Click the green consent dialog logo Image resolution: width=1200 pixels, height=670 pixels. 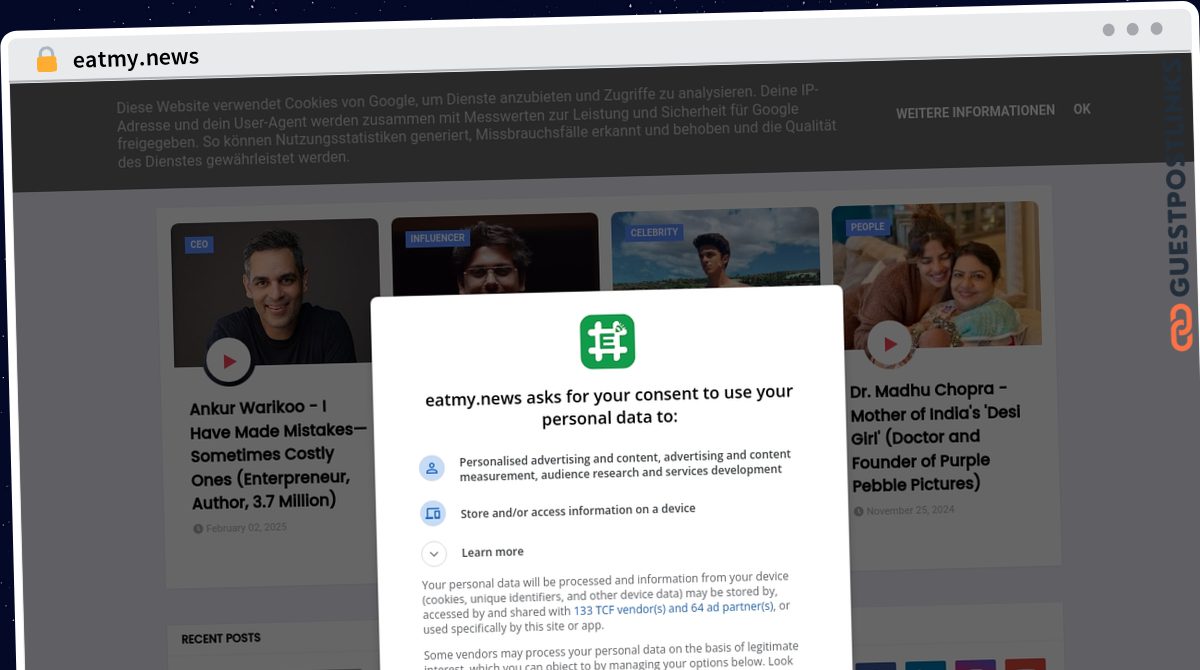607,341
